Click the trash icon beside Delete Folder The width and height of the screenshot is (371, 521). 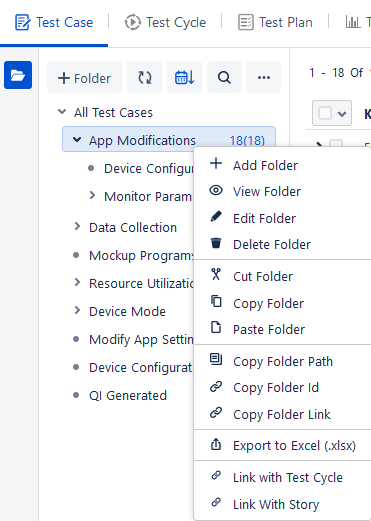[216, 243]
